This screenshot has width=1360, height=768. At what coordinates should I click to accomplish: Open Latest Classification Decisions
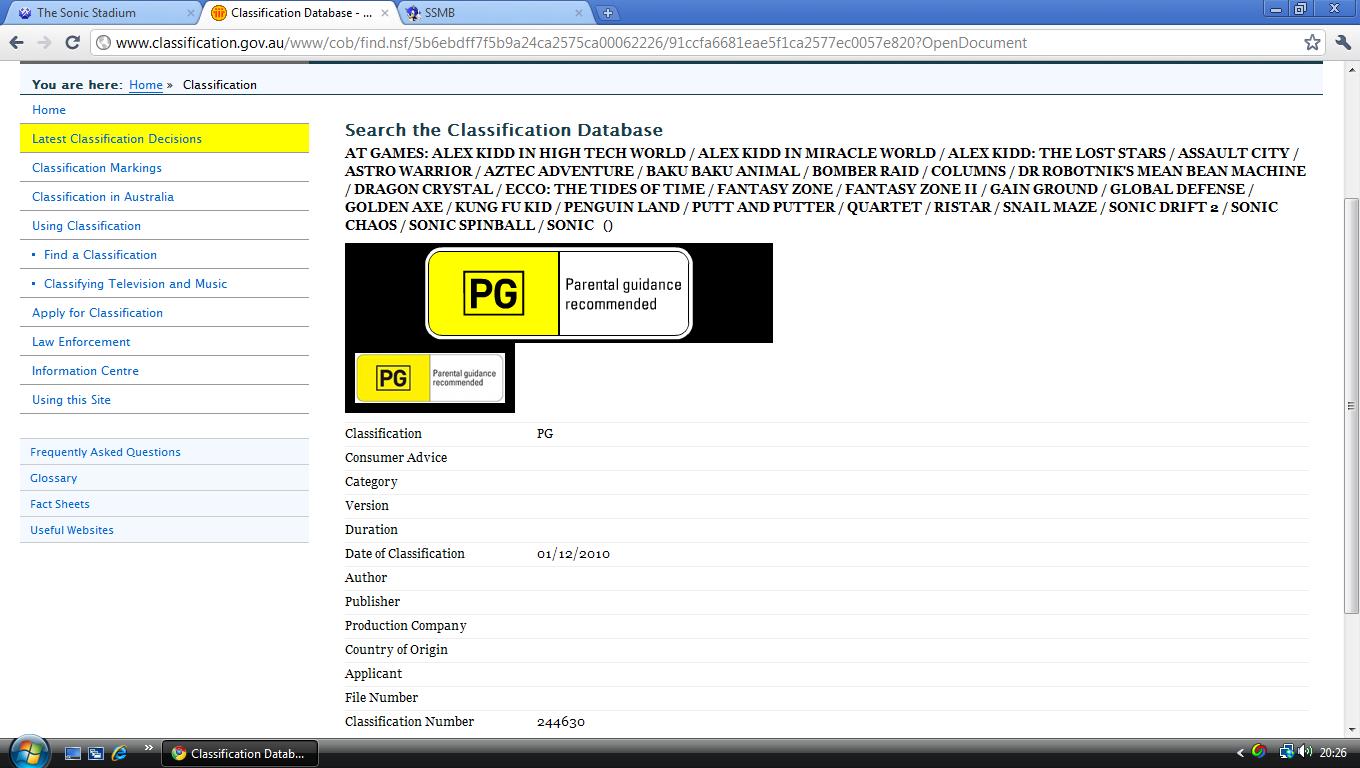pos(117,139)
